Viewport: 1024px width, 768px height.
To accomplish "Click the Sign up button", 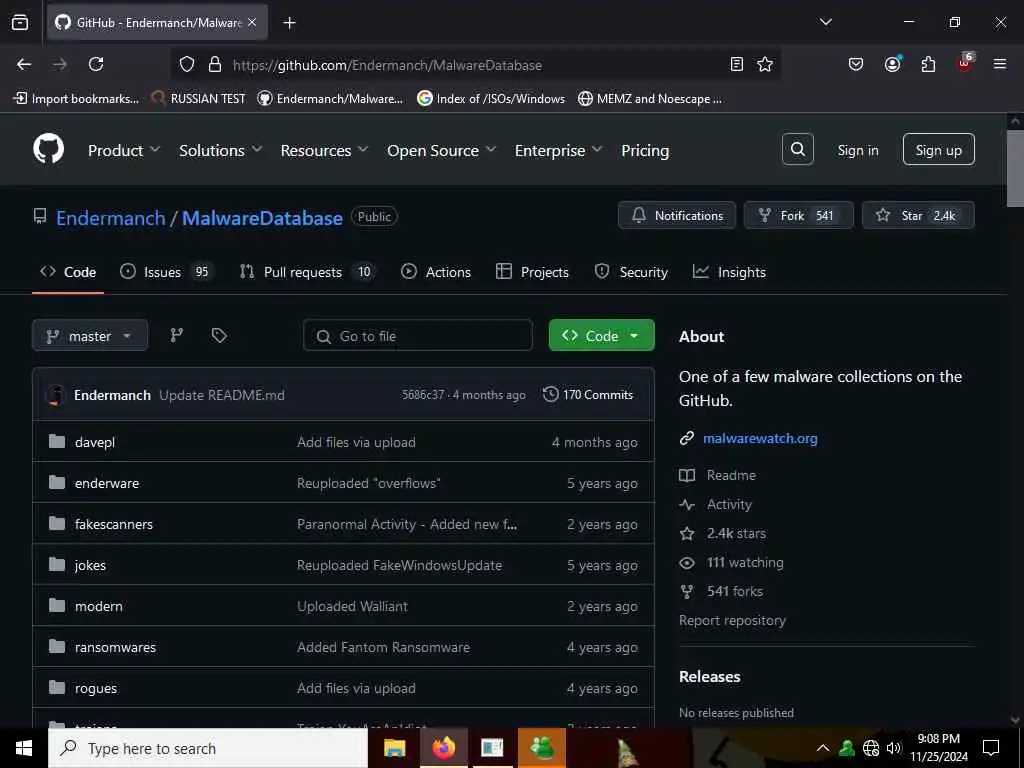I will point(938,150).
